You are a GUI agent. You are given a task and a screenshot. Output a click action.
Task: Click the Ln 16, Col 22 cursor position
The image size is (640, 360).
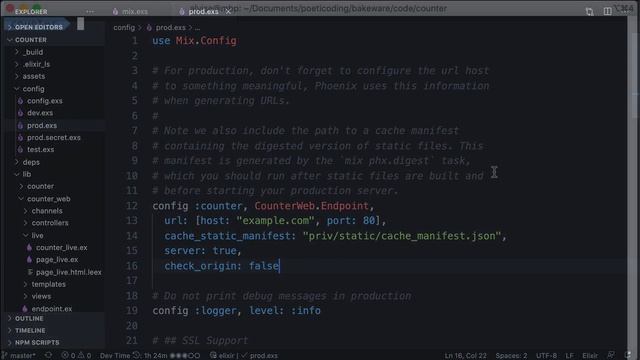pyautogui.click(x=465, y=356)
